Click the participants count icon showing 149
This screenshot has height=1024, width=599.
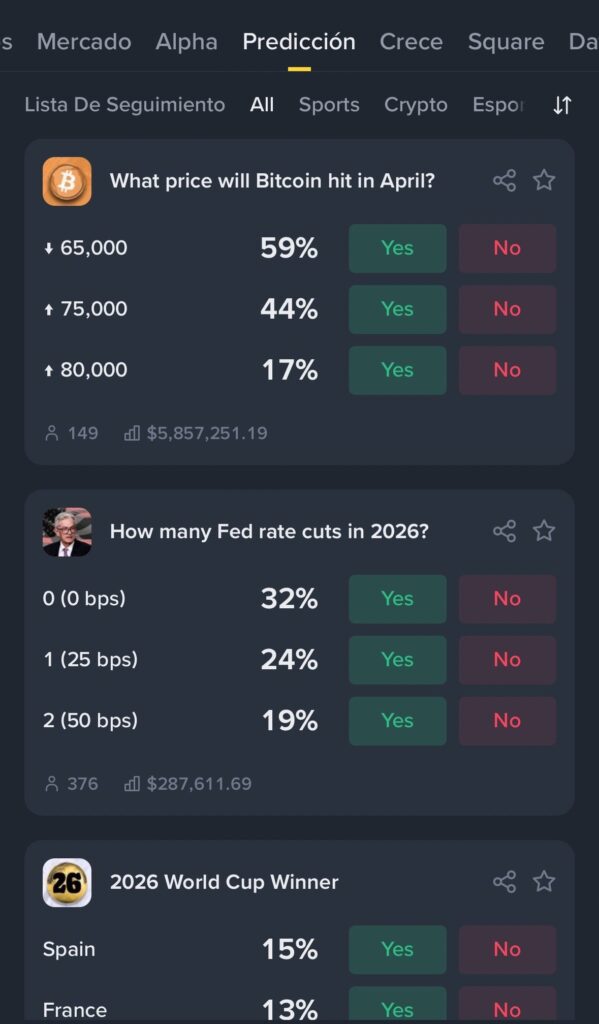point(50,432)
